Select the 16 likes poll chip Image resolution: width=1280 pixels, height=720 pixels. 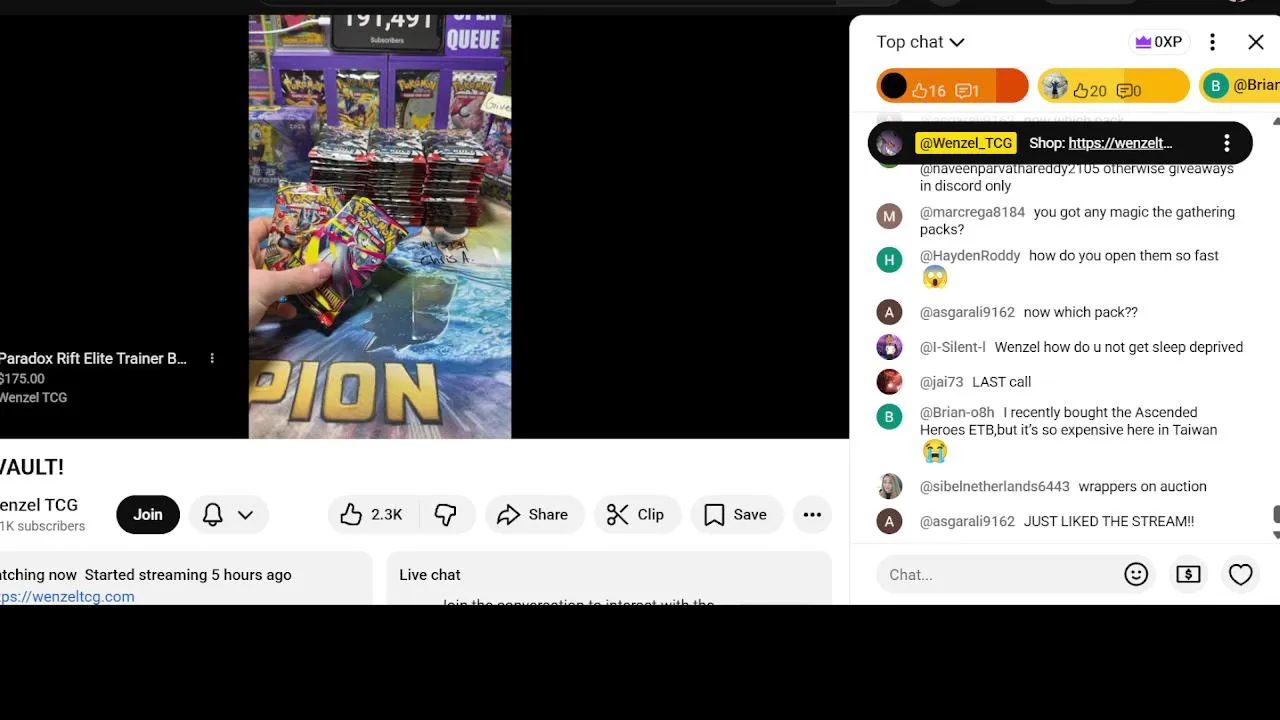pyautogui.click(x=952, y=86)
